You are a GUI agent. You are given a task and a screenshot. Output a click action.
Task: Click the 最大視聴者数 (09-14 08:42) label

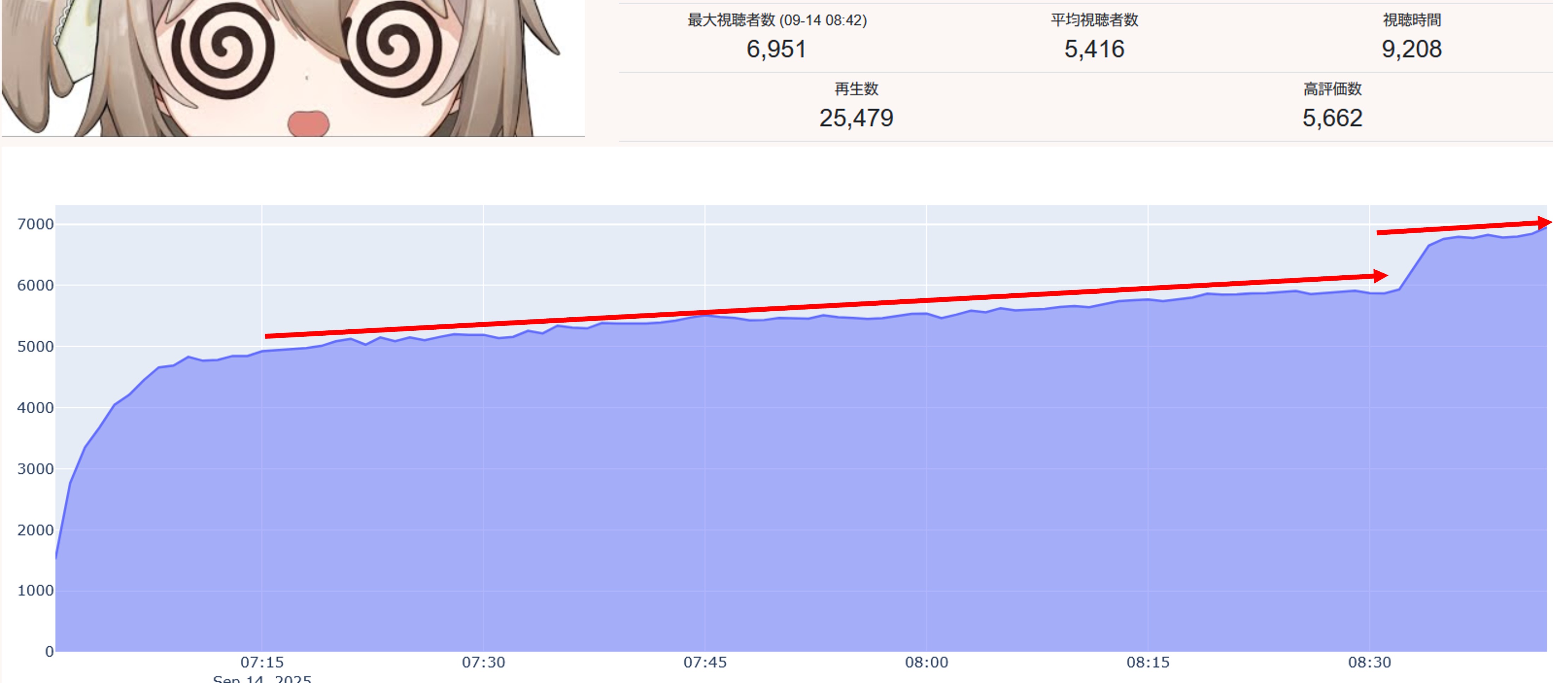(x=777, y=20)
